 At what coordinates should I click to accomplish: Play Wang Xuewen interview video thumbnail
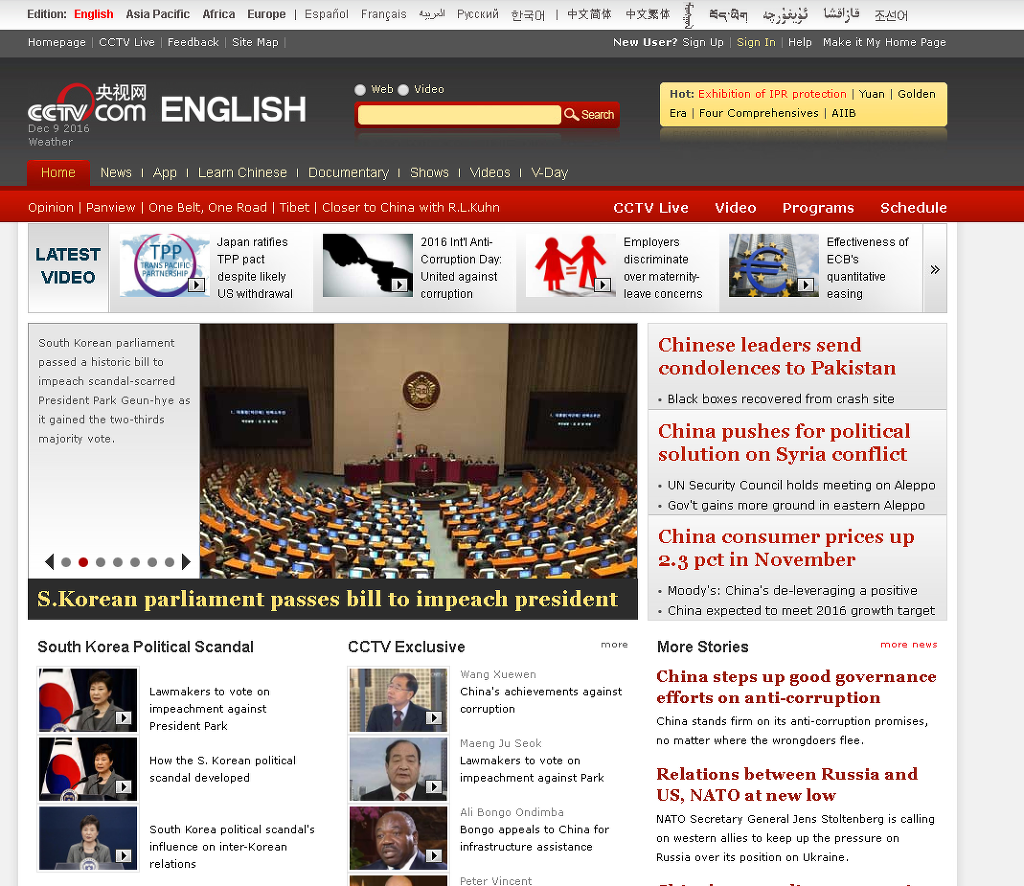398,699
